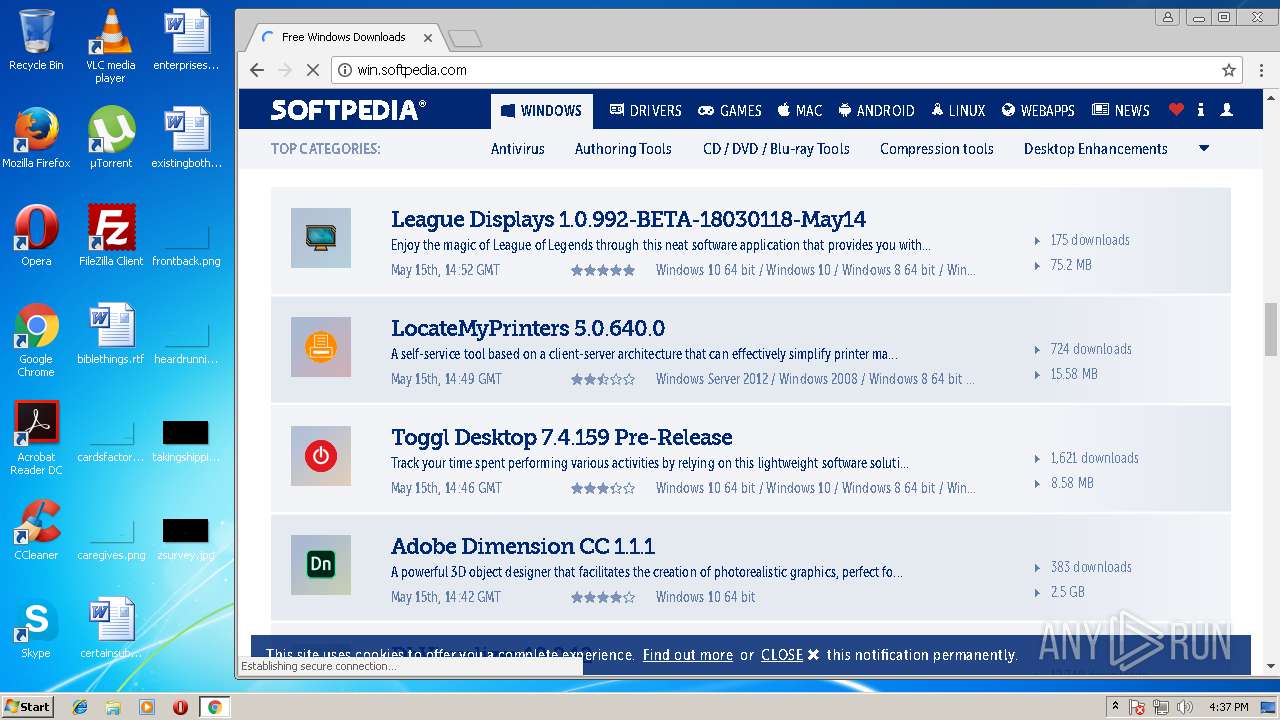Click the Toggl Desktop star rating
Viewport: 1280px width, 720px height.
tap(603, 488)
